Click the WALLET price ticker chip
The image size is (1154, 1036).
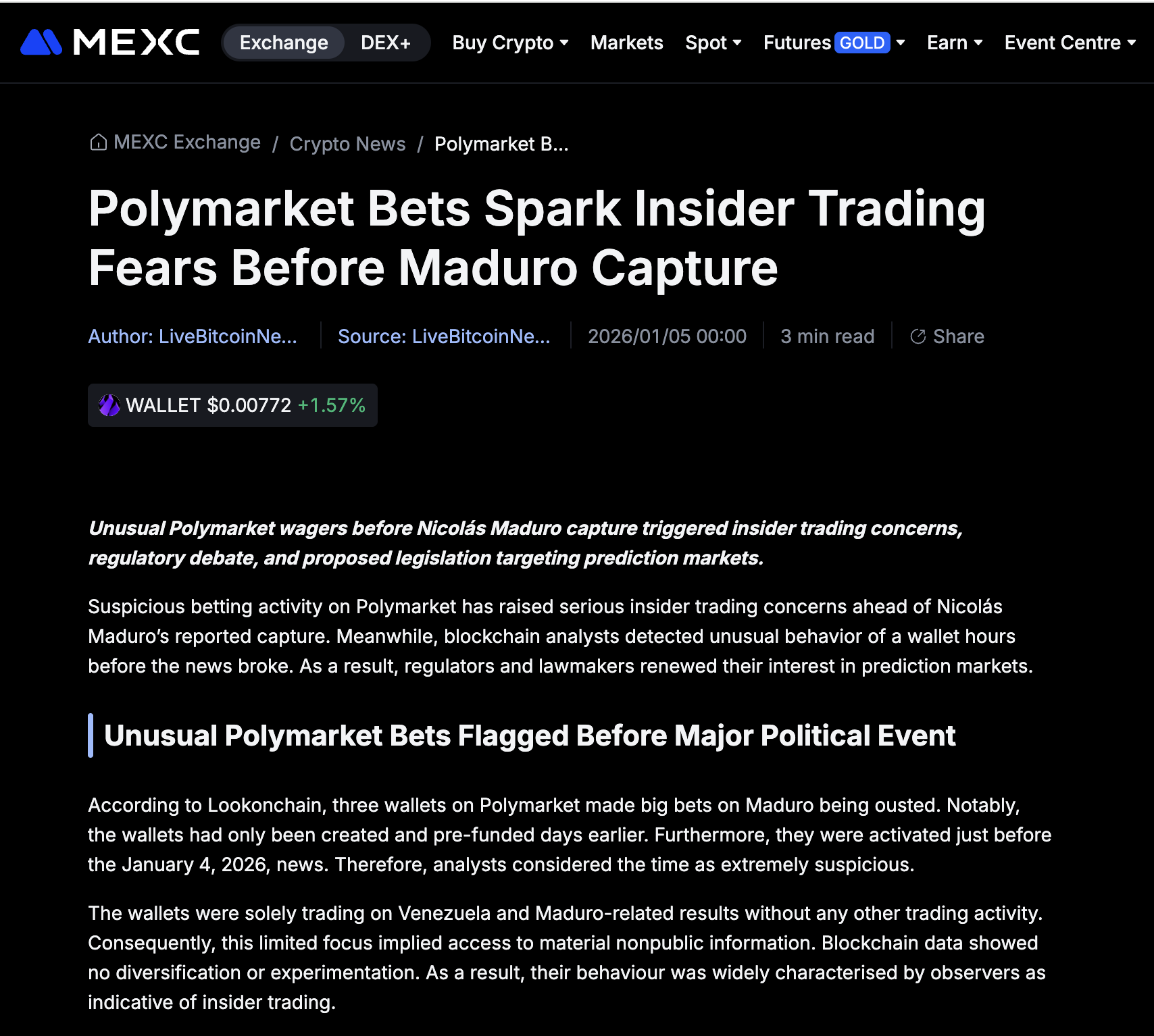[x=232, y=405]
